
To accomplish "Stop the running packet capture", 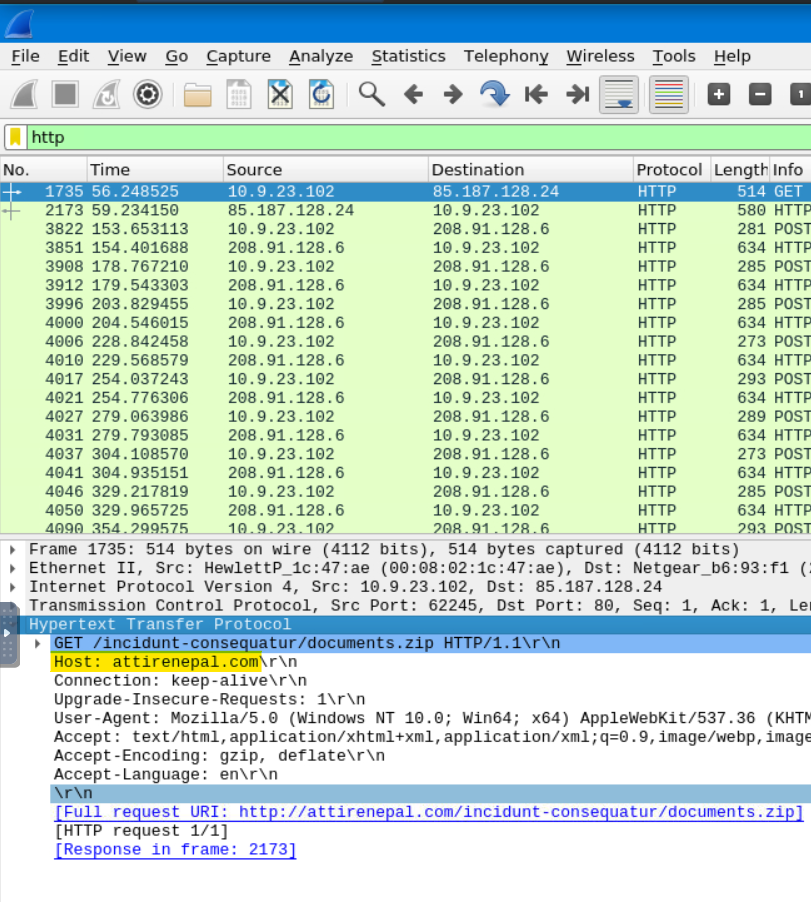I will click(x=66, y=95).
